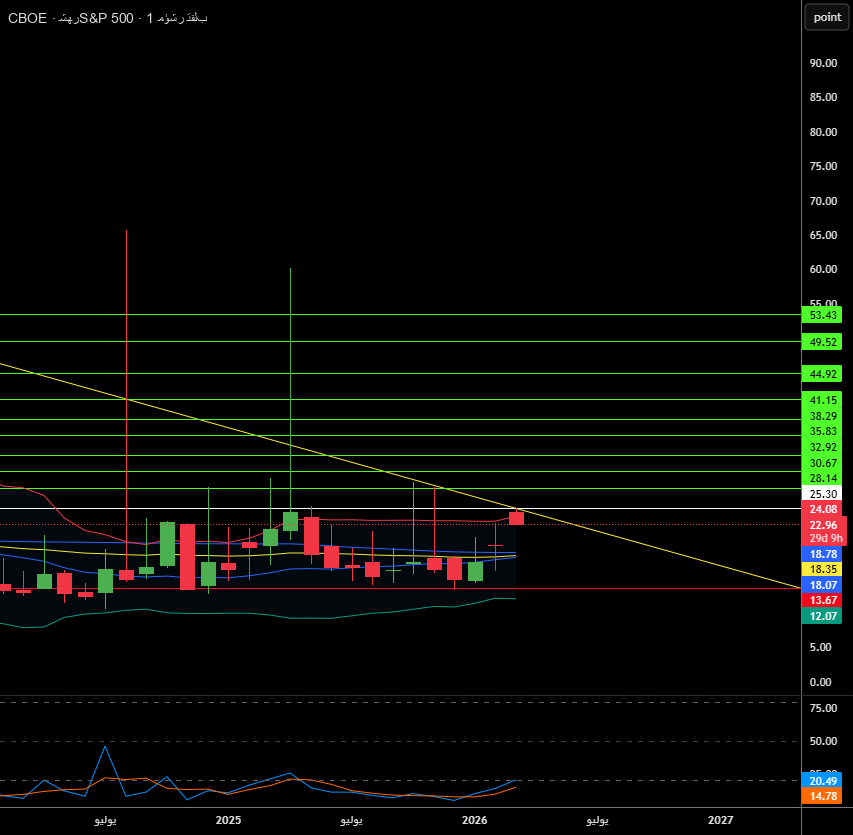Image resolution: width=853 pixels, height=835 pixels.
Task: Click the 2025 label on time axis
Action: pyautogui.click(x=228, y=820)
